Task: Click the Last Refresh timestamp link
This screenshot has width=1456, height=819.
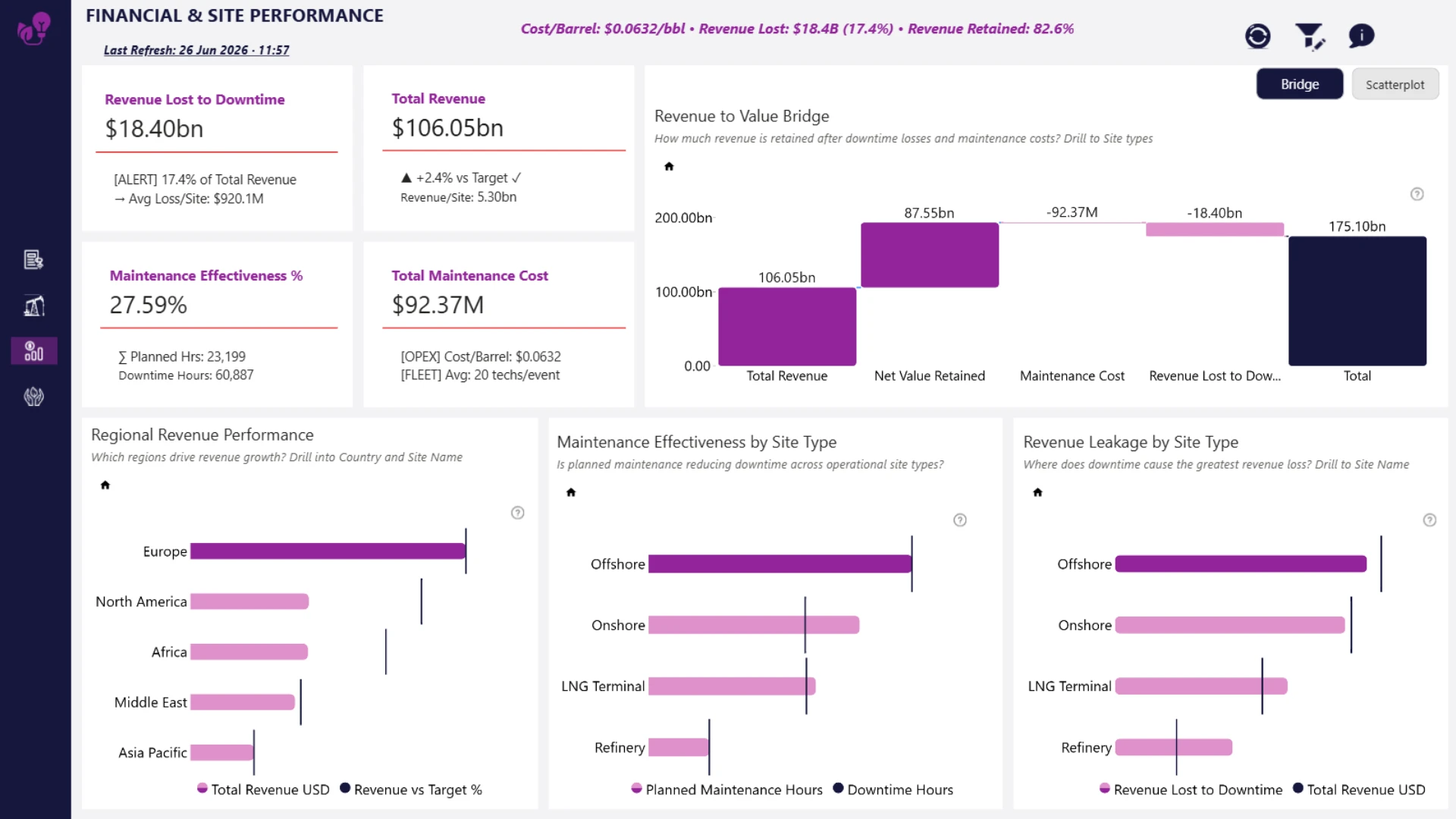Action: (196, 50)
